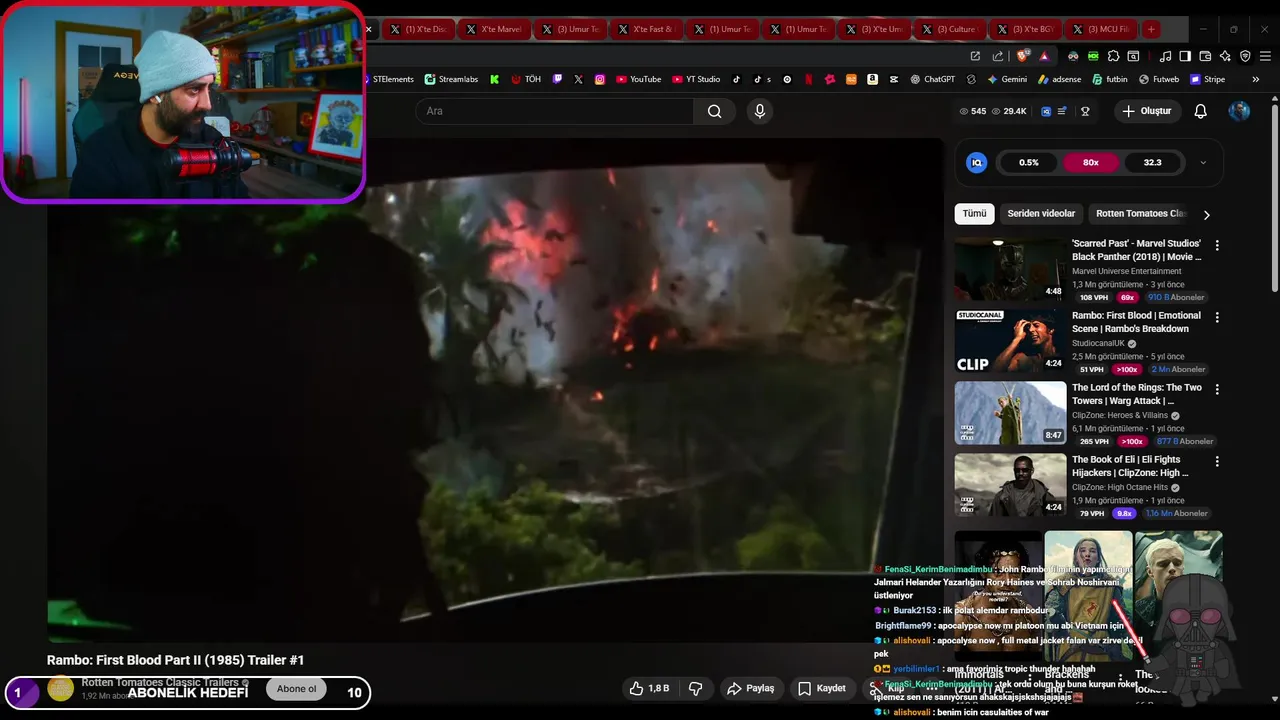The height and width of the screenshot is (720, 1280).
Task: Open the YT Studio bookmark
Action: pos(696,79)
